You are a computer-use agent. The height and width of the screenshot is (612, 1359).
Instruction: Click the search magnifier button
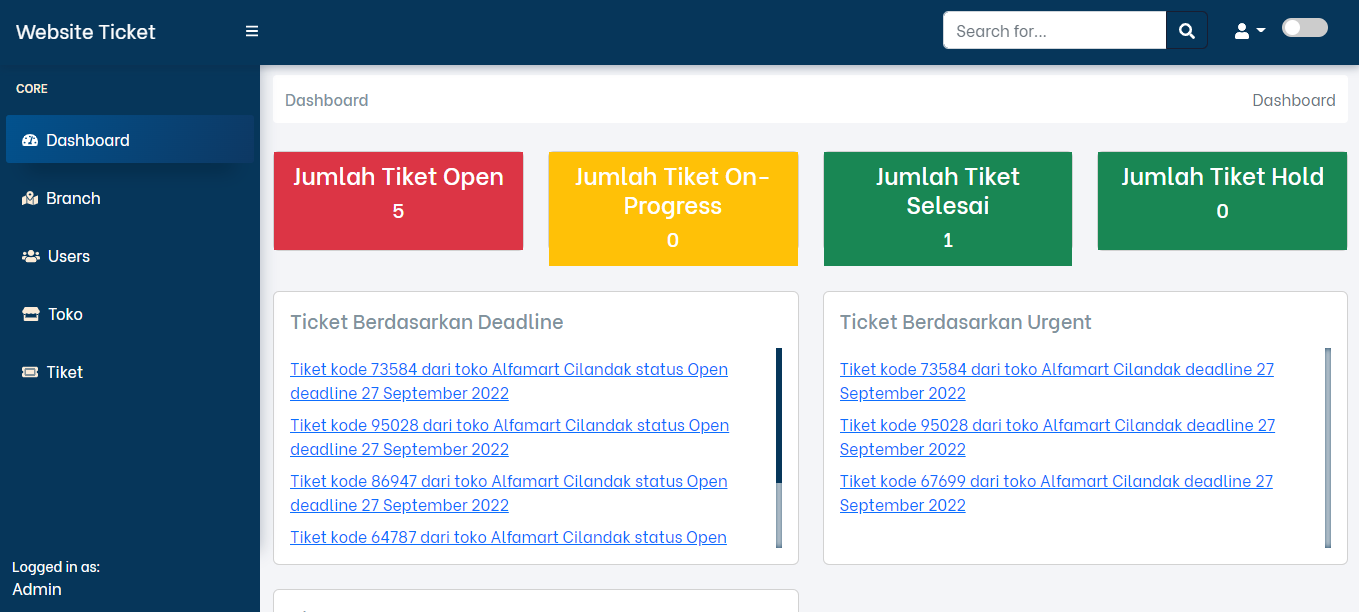click(x=1187, y=31)
